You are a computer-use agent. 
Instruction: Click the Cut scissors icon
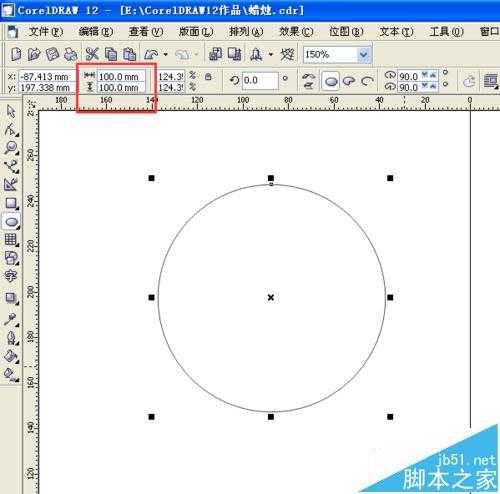pyautogui.click(x=92, y=54)
